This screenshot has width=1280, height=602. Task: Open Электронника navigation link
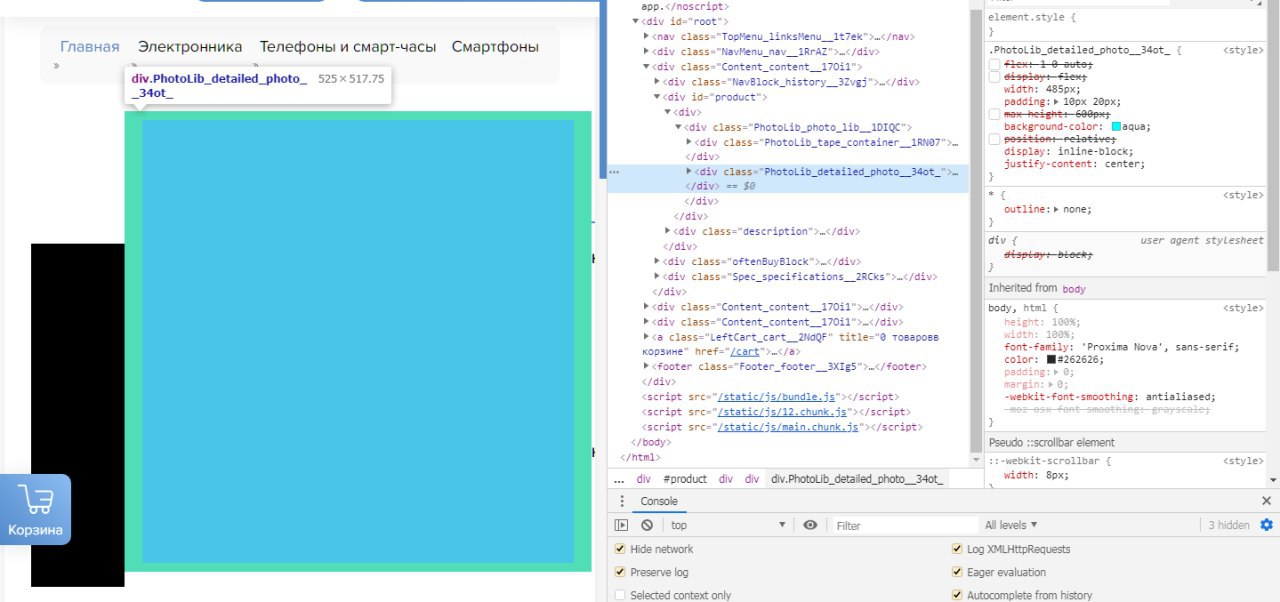click(x=190, y=46)
